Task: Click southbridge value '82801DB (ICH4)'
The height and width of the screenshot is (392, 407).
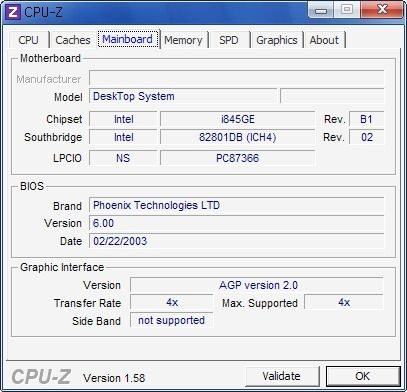Action: point(237,137)
